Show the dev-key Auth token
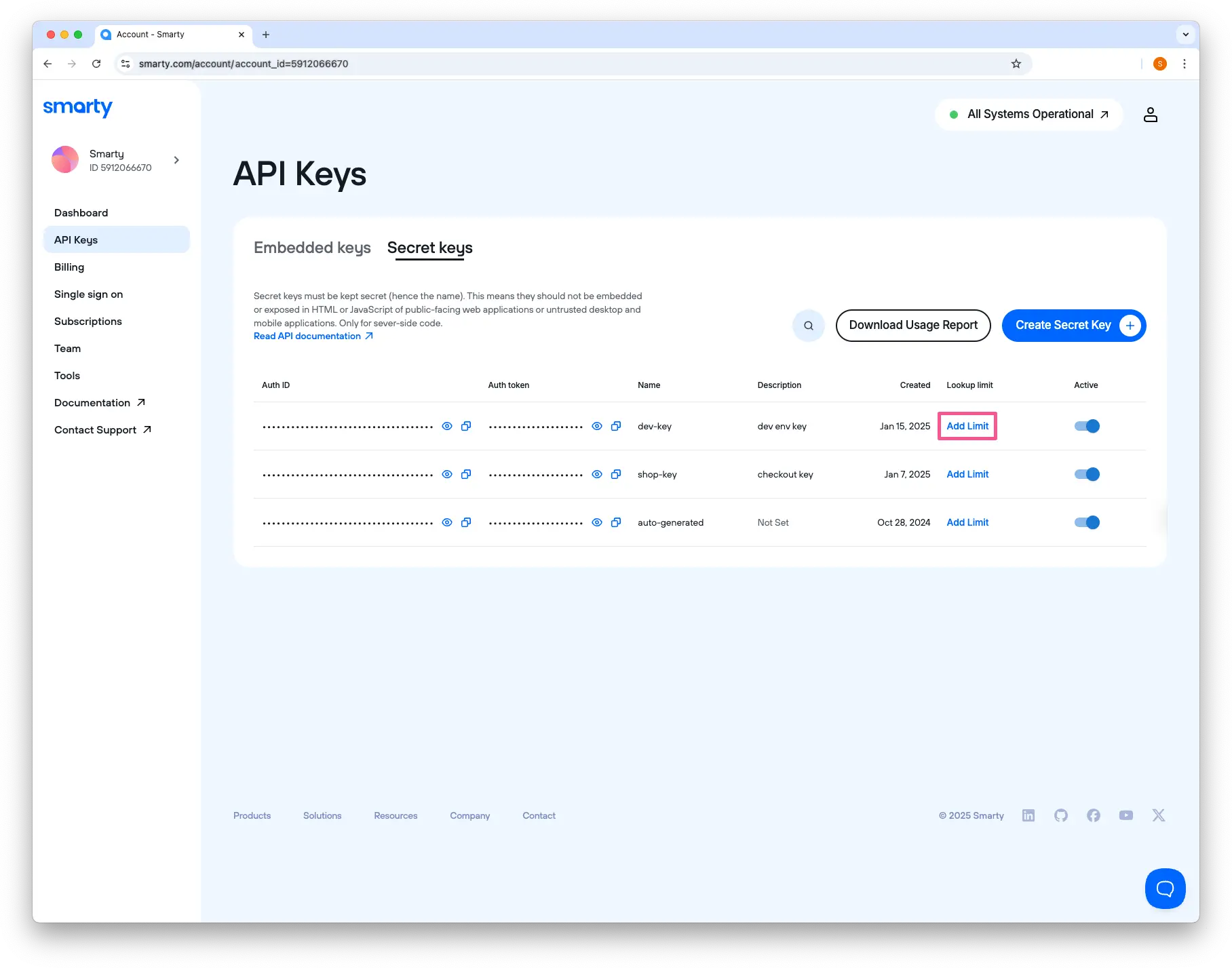The height and width of the screenshot is (968, 1232). (x=597, y=426)
